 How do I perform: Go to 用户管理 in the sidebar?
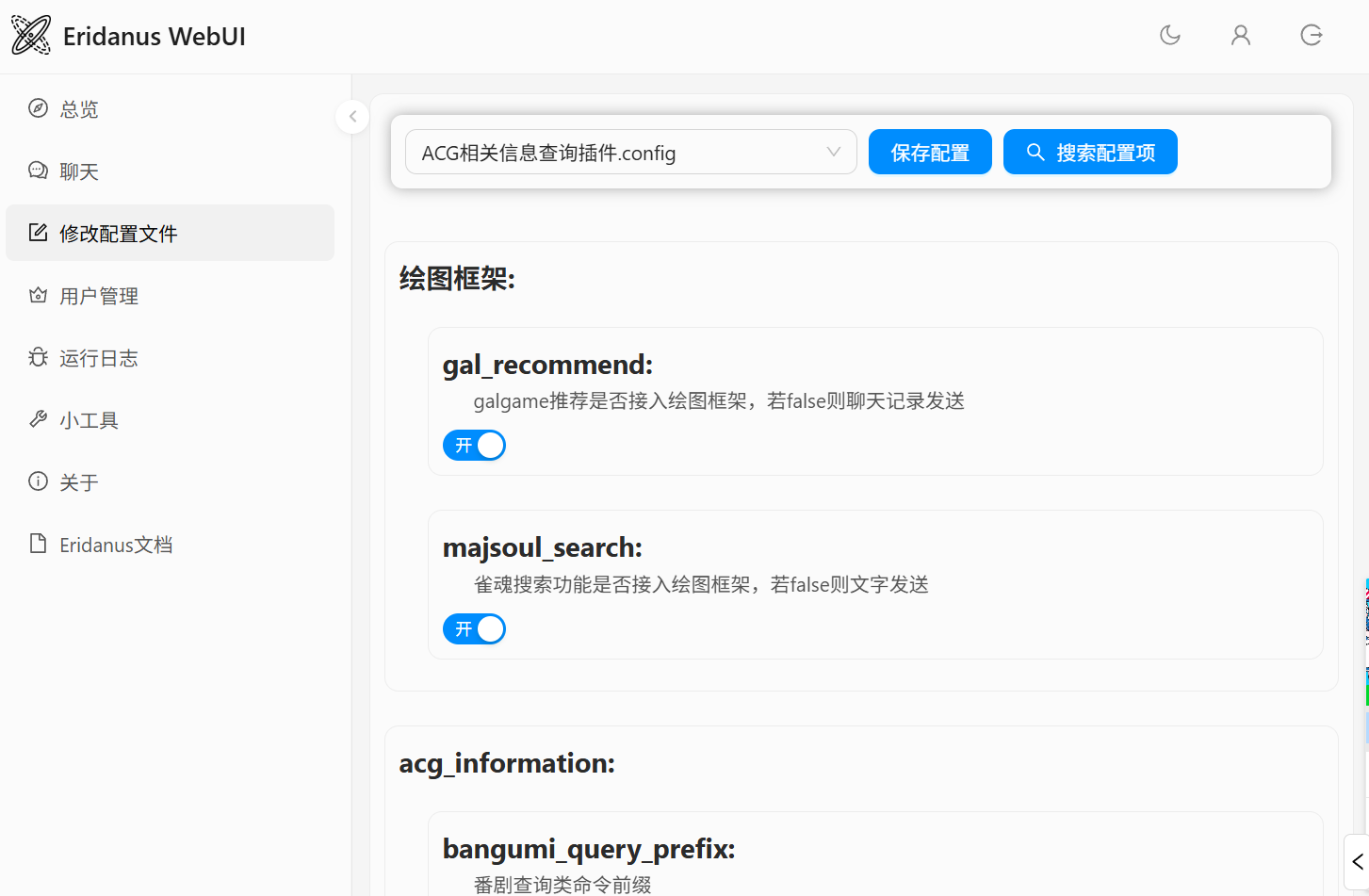[99, 296]
